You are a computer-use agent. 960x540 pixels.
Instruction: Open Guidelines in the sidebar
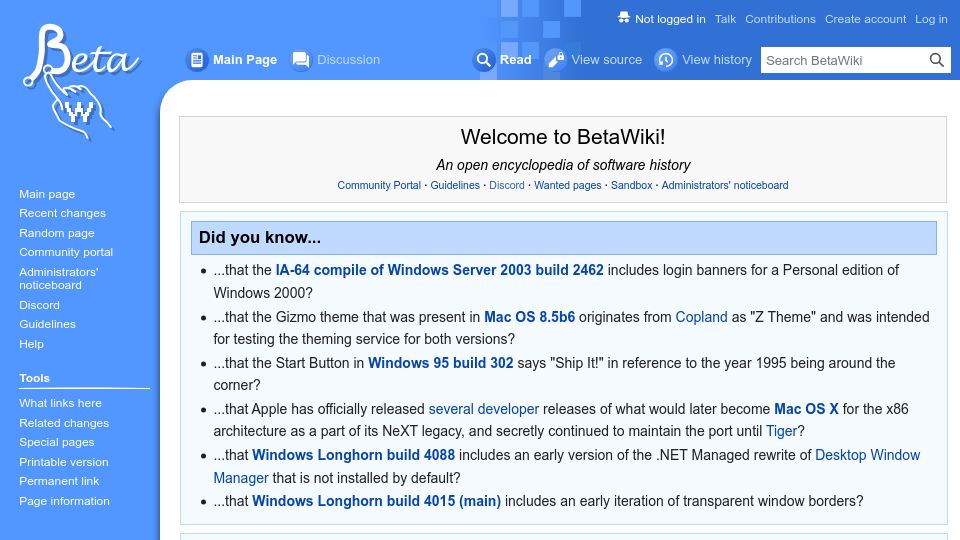47,324
